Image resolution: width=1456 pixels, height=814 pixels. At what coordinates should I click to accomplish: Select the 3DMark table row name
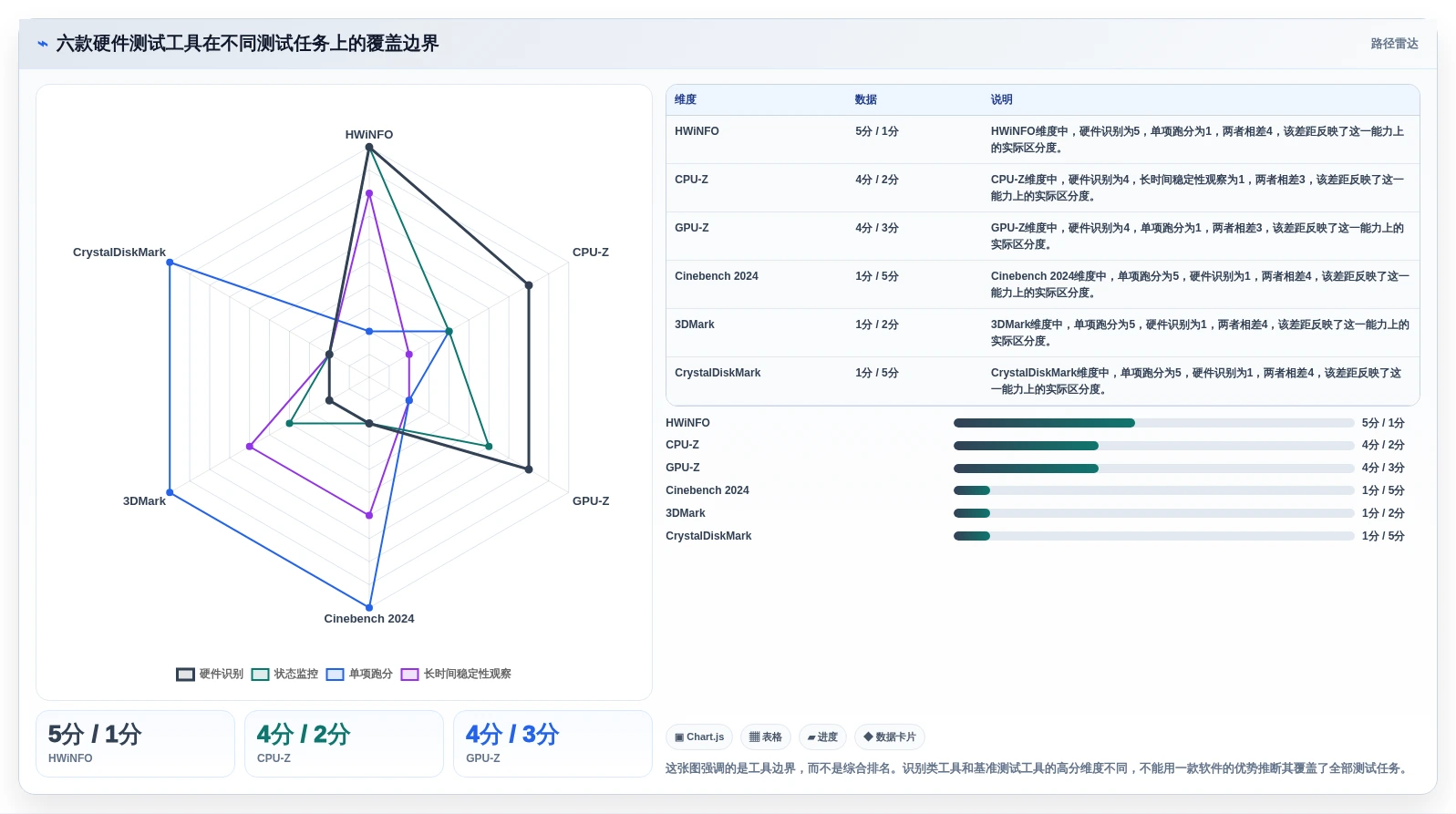[694, 325]
